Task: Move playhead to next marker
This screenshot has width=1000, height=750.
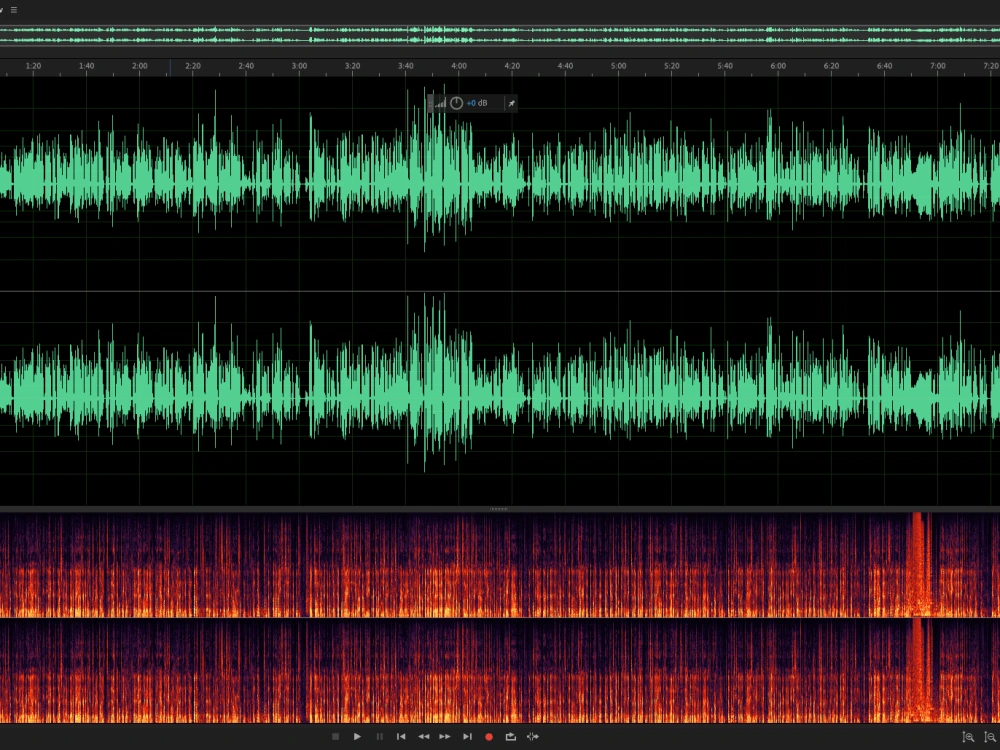Action: coord(467,737)
